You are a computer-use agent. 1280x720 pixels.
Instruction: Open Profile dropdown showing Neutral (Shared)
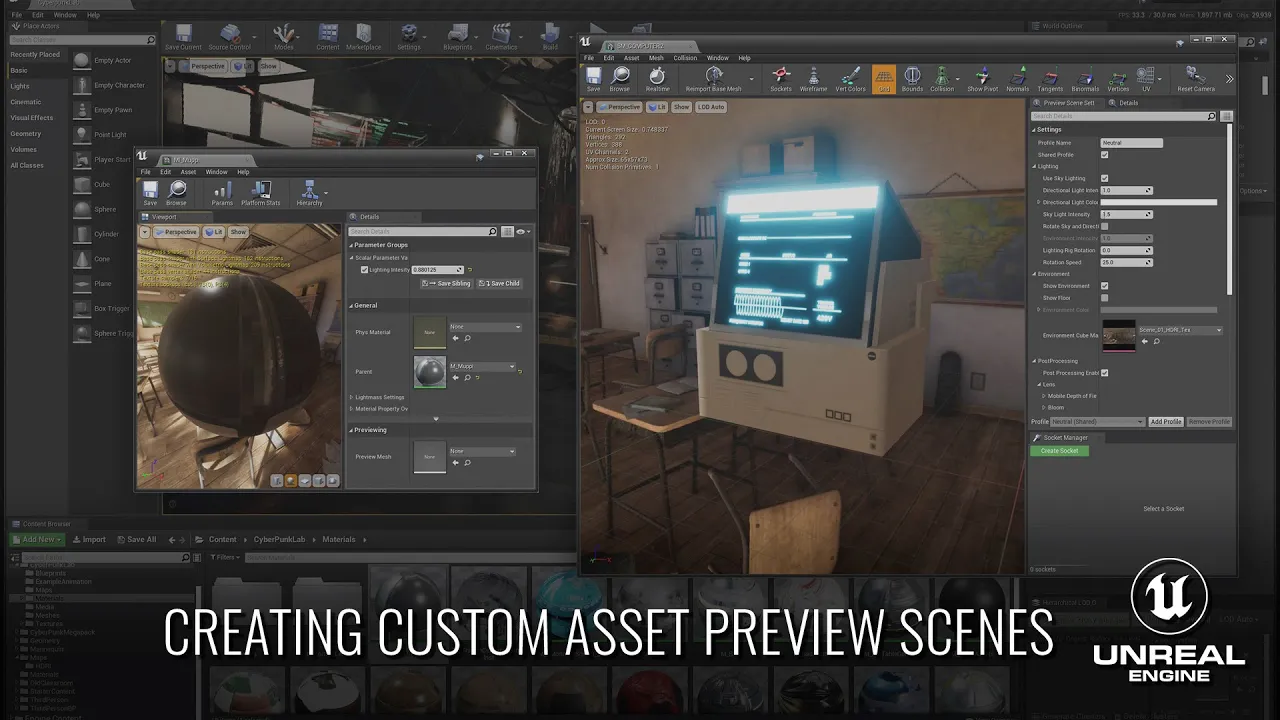click(x=1097, y=422)
